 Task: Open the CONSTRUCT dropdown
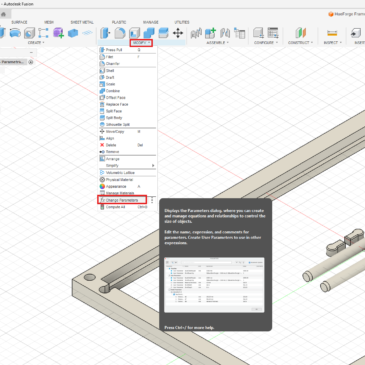tap(300, 43)
